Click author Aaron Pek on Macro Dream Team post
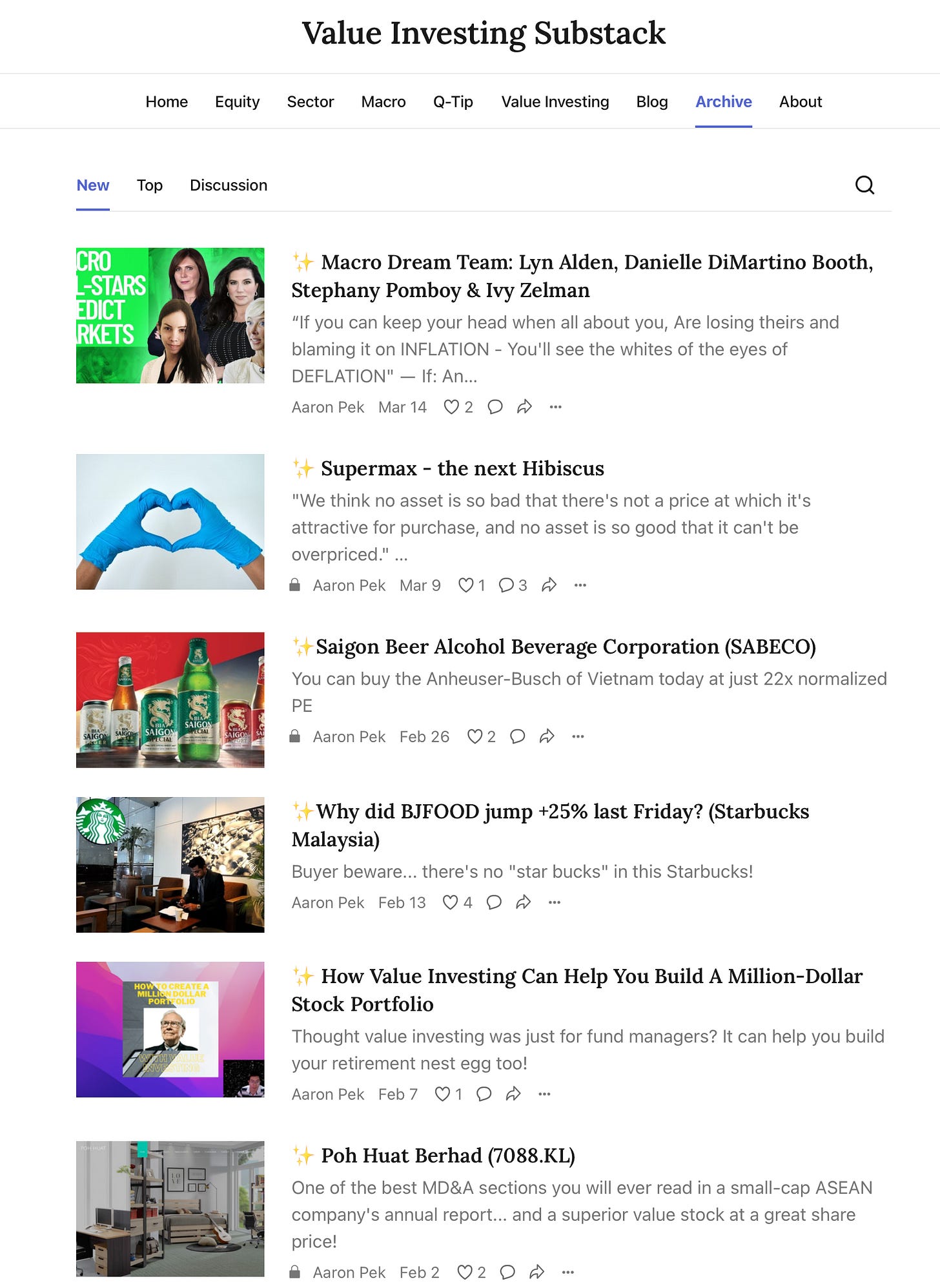Viewport: 940px width, 1288px height. [x=328, y=407]
